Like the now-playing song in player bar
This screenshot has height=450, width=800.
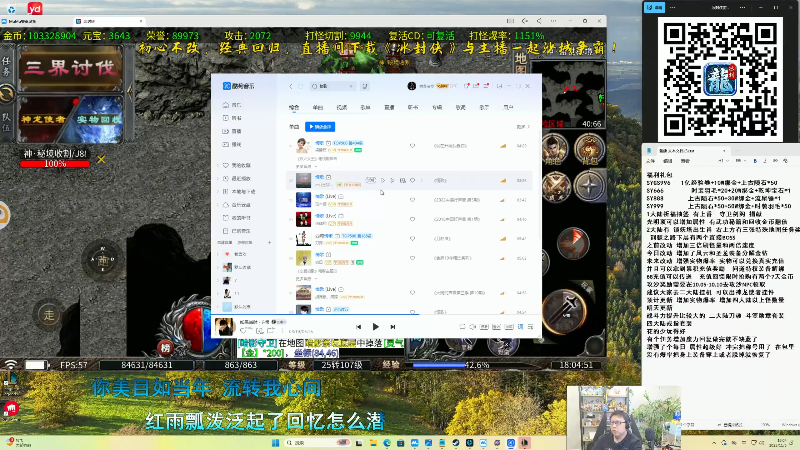coord(243,331)
